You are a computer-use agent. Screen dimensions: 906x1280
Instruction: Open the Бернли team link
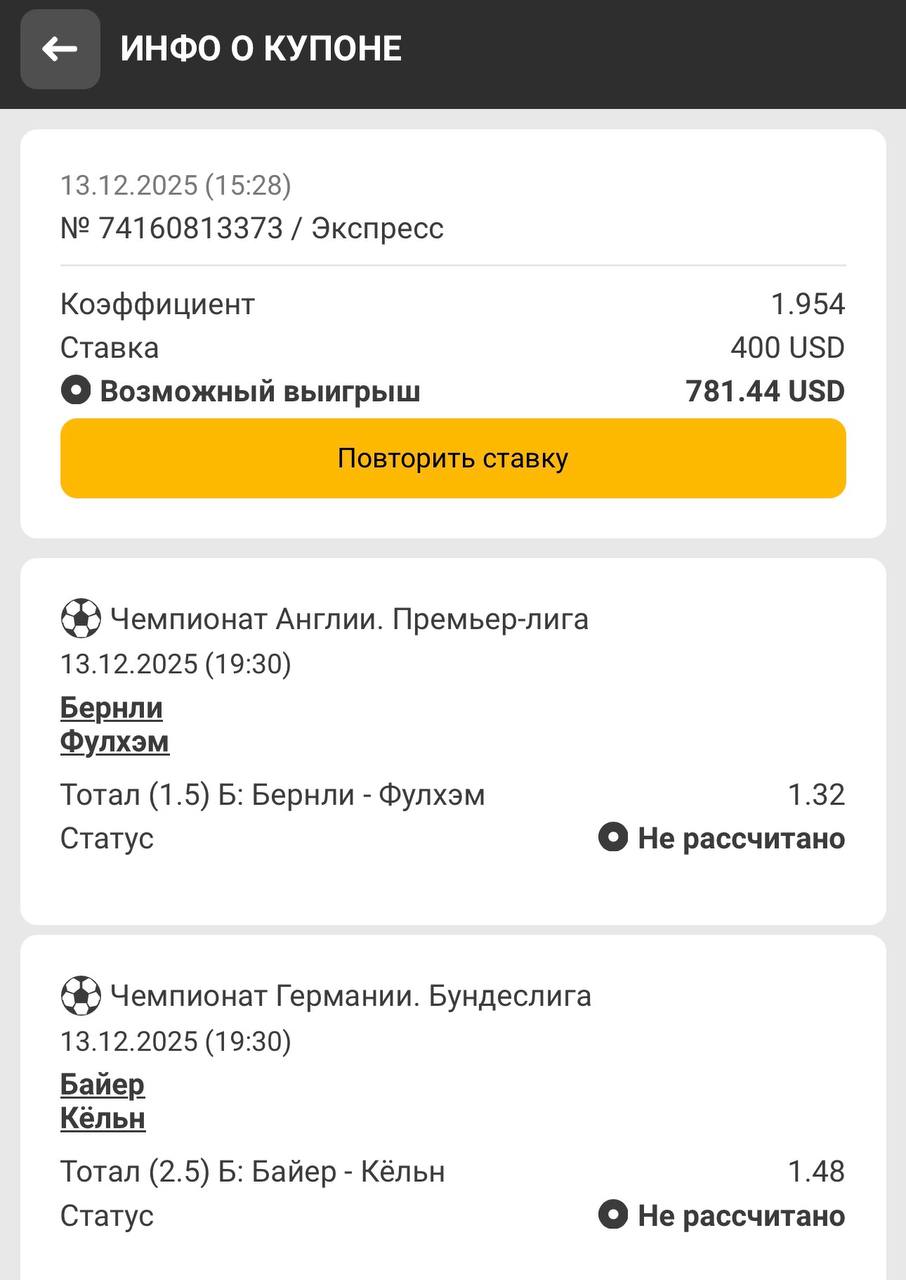point(111,708)
